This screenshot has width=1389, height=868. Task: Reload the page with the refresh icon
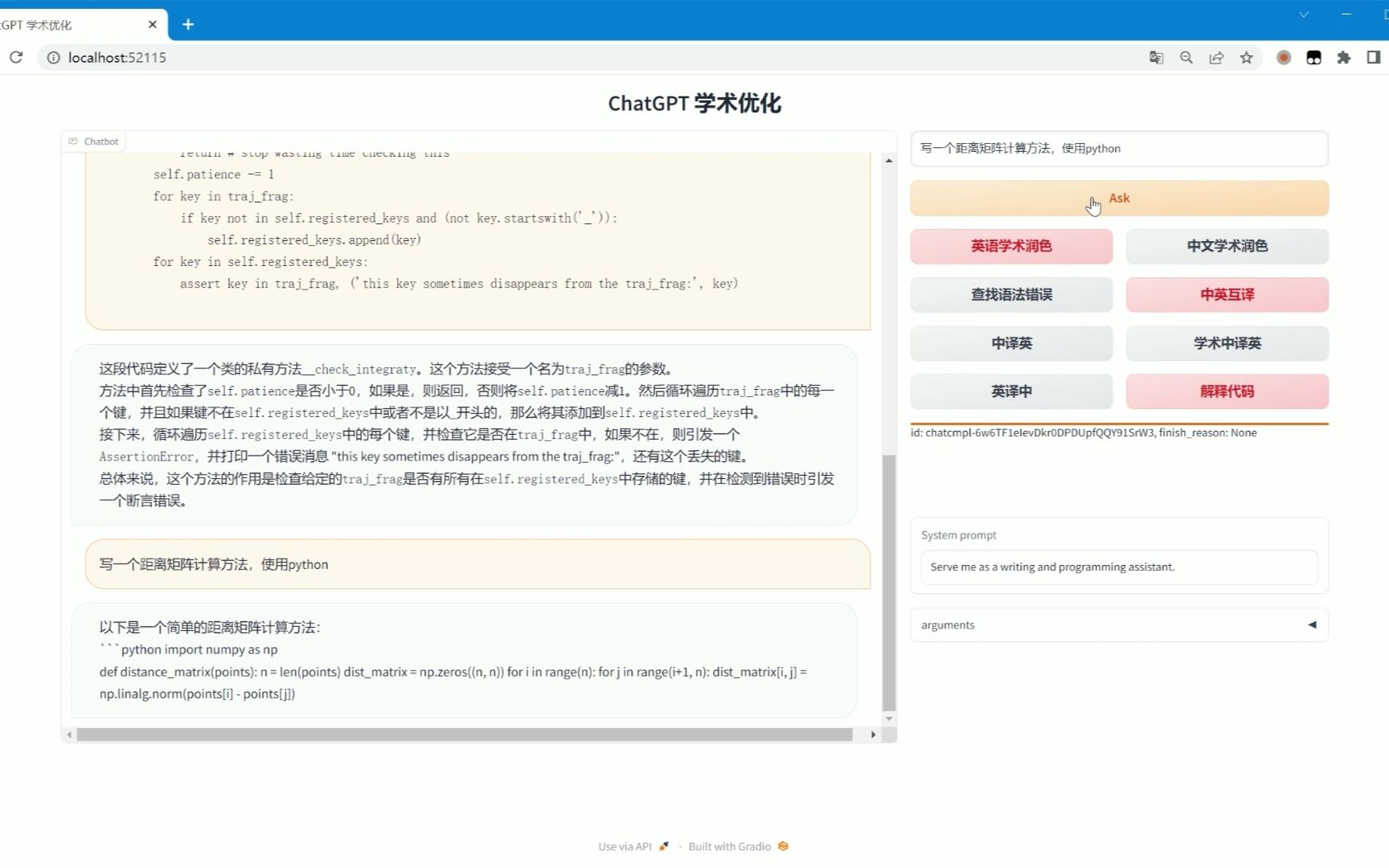coord(16,57)
